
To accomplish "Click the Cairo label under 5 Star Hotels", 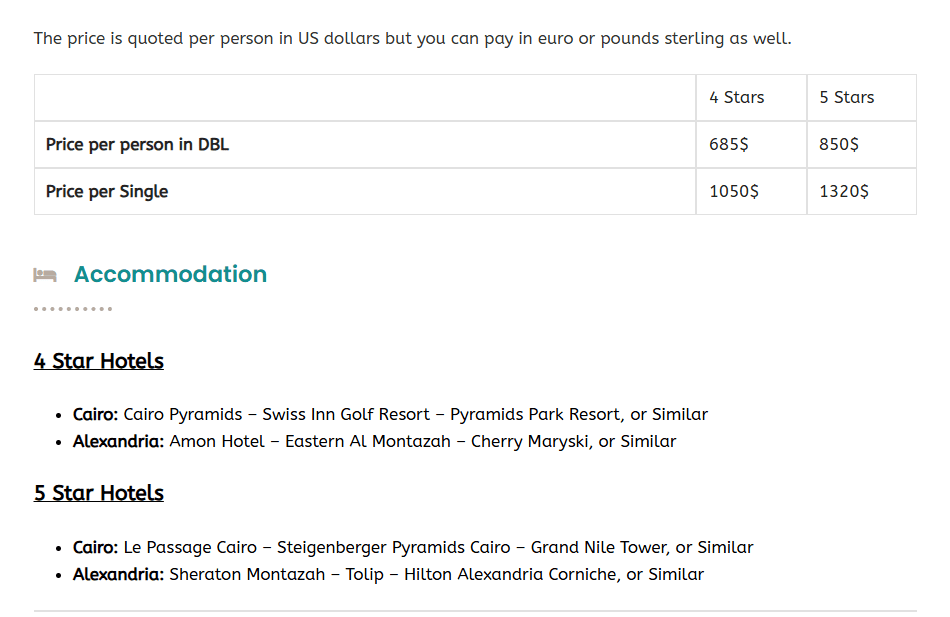I will pyautogui.click(x=96, y=547).
